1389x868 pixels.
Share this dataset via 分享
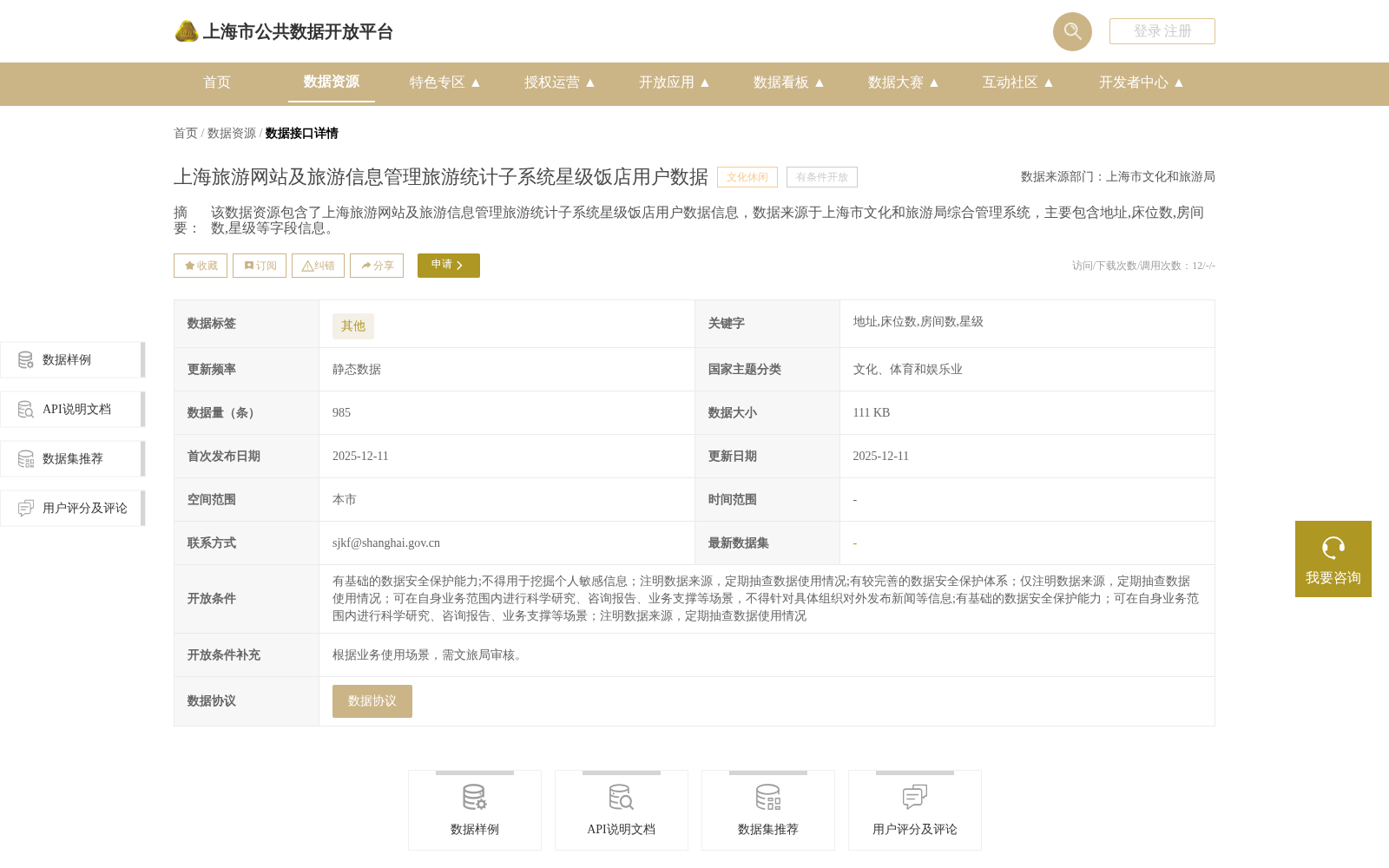[377, 266]
